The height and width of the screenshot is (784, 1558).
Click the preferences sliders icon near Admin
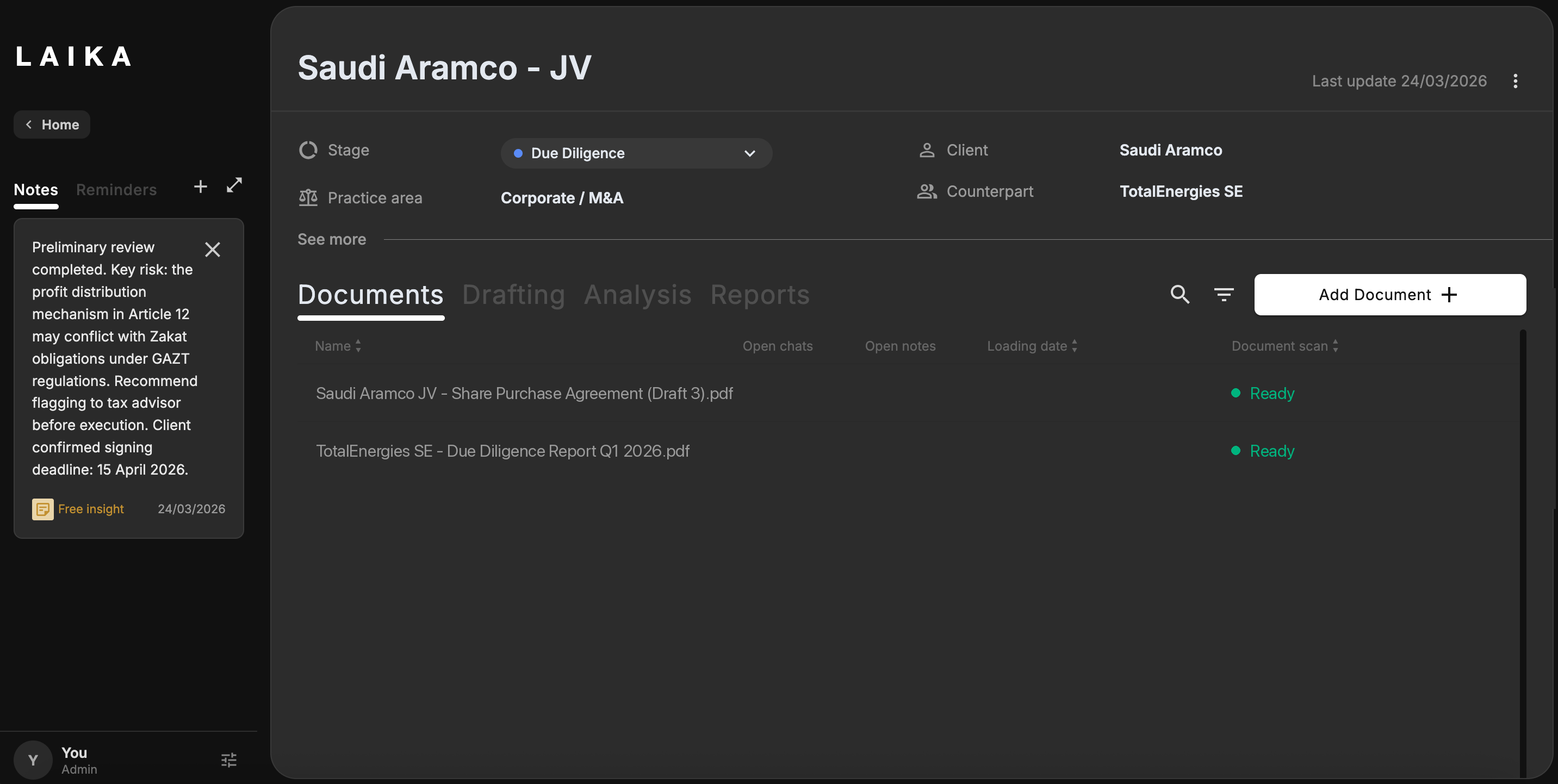(x=228, y=760)
